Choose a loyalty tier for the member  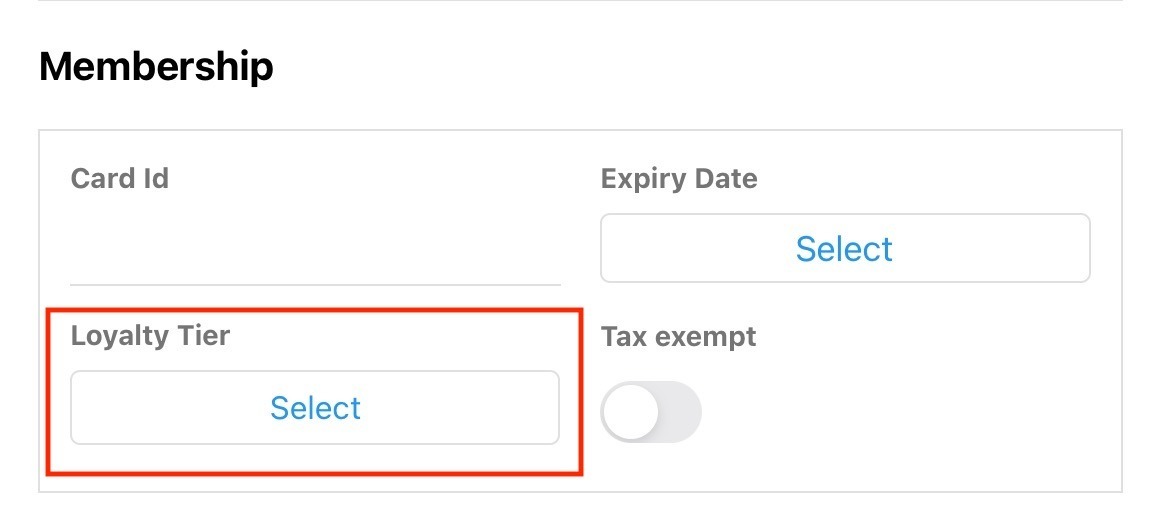[x=315, y=408]
